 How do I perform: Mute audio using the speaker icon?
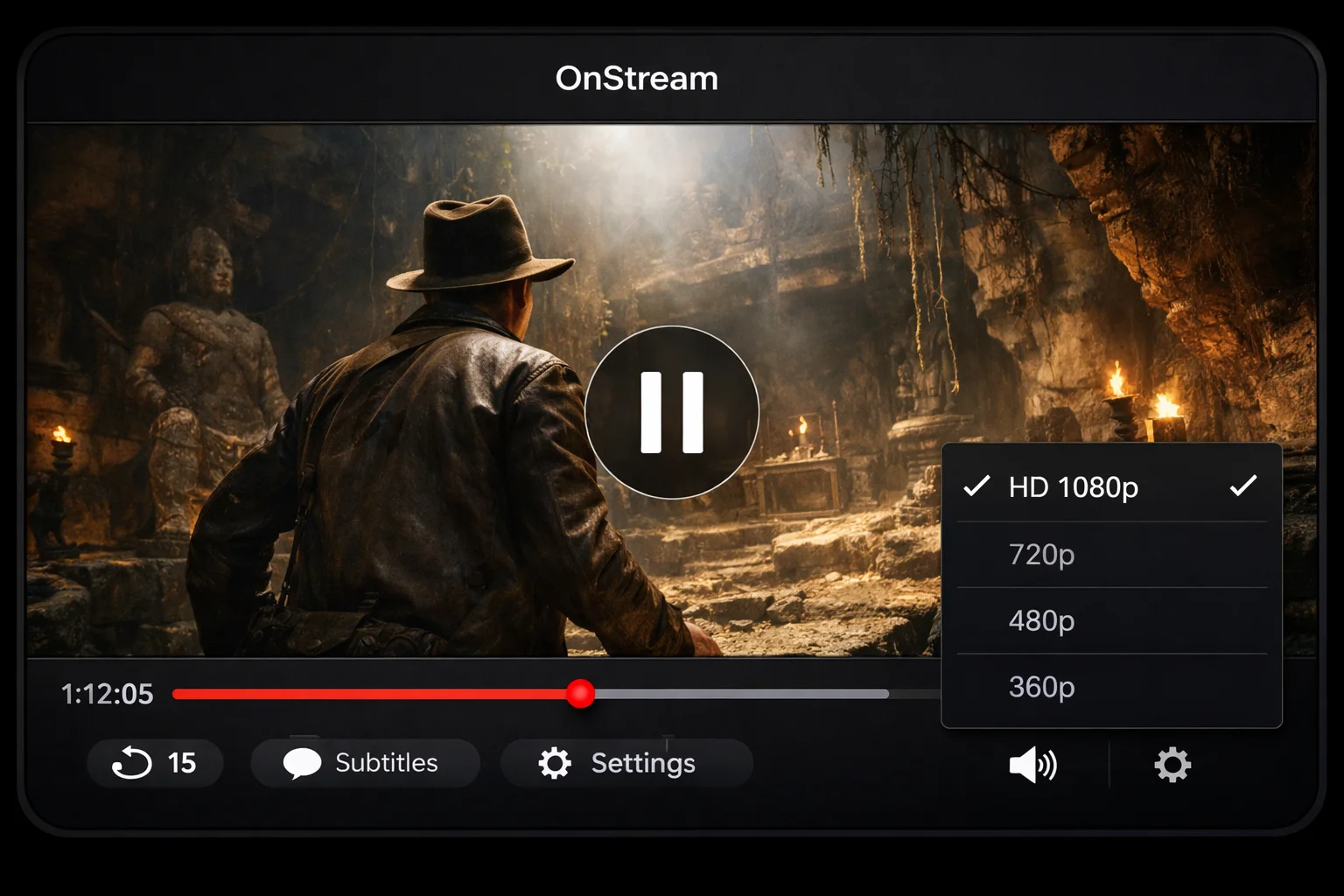(1032, 765)
